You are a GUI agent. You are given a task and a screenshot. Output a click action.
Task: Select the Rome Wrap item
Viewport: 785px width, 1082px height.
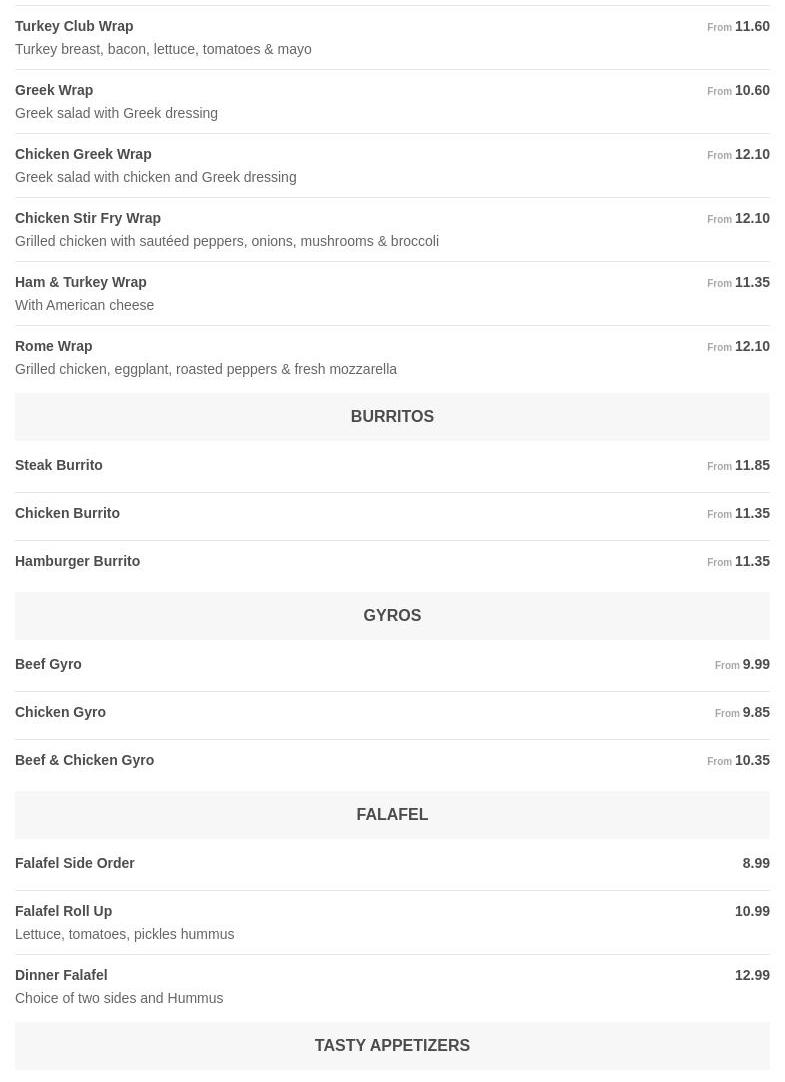53,346
